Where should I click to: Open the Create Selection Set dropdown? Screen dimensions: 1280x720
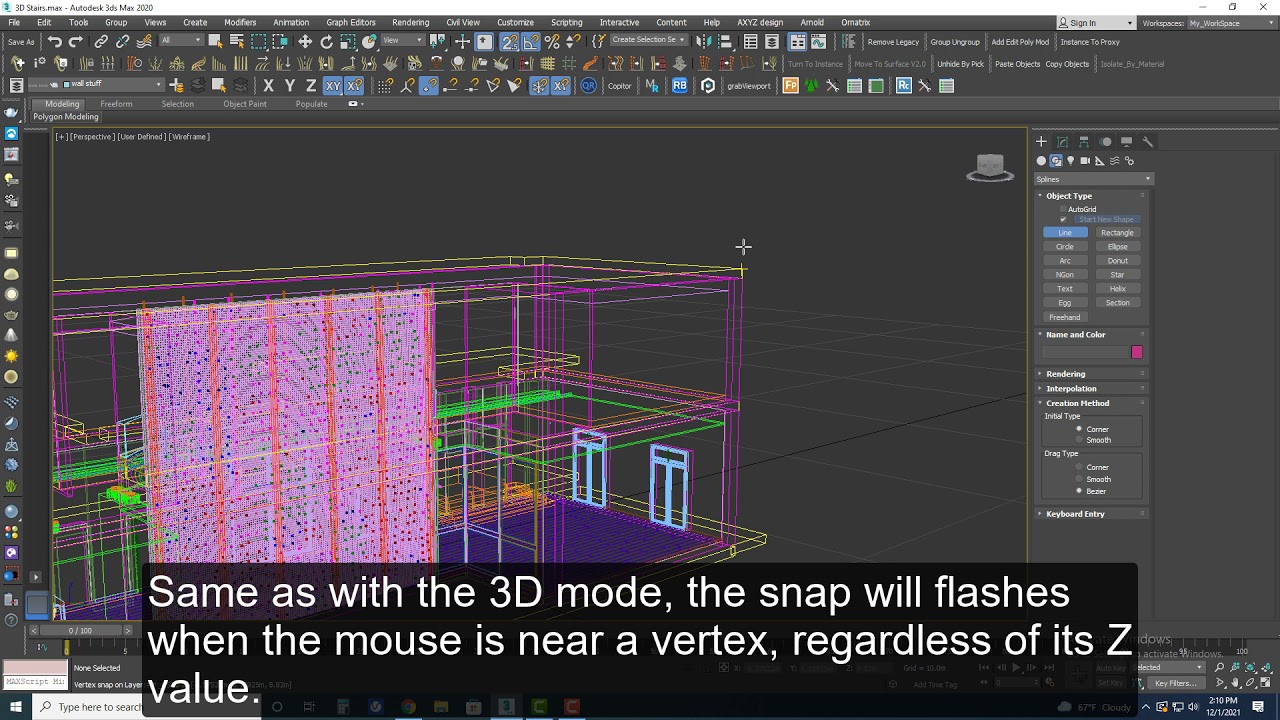[649, 40]
